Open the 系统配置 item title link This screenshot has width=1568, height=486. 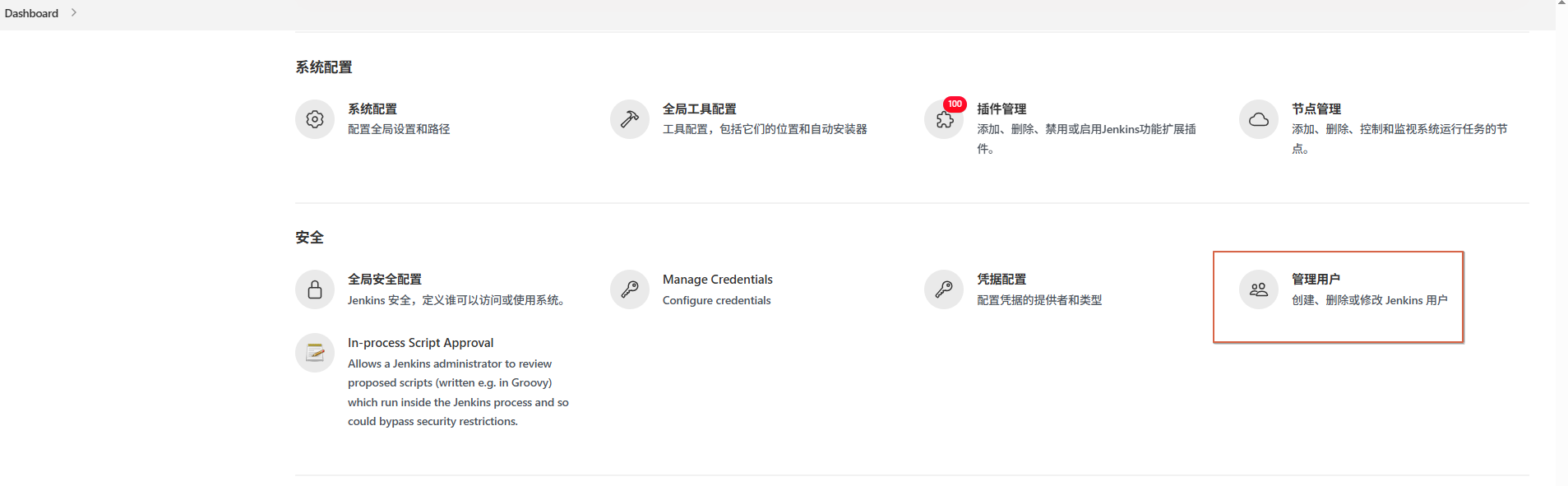[x=372, y=109]
